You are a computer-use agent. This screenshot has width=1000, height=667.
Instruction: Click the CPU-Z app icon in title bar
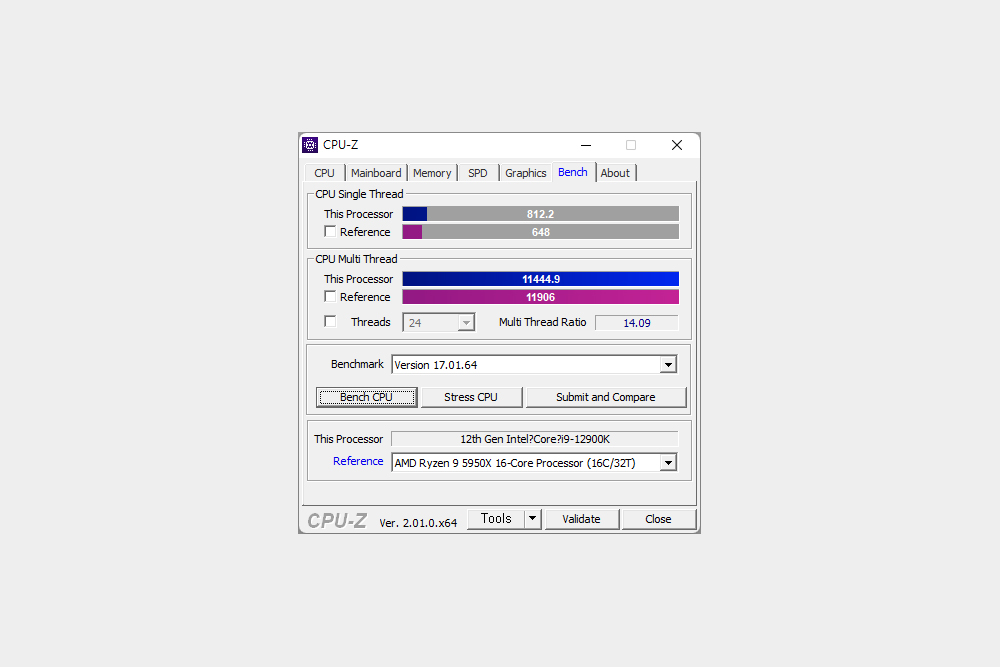click(310, 145)
